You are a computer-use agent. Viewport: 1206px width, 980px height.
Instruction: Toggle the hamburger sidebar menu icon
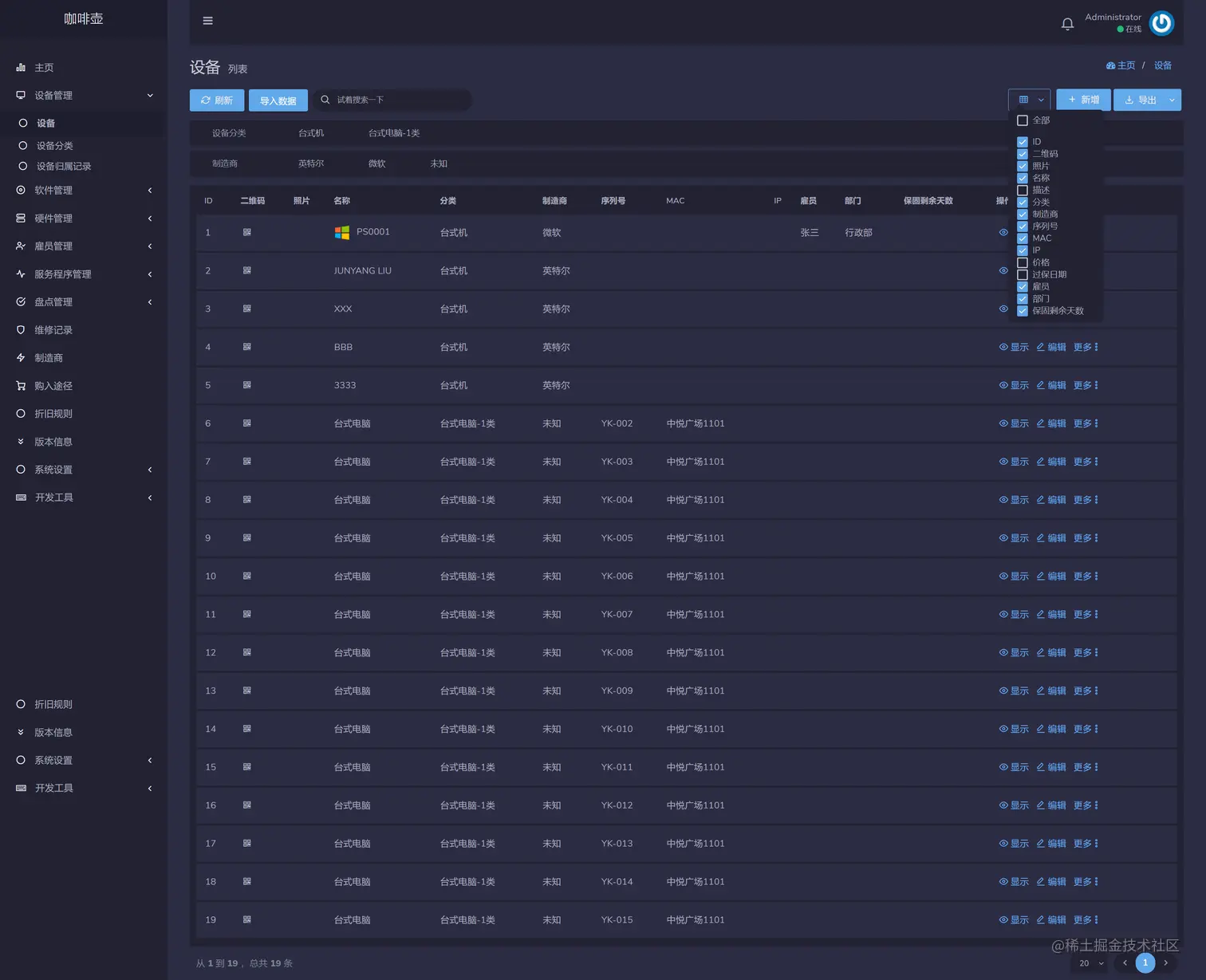207,21
